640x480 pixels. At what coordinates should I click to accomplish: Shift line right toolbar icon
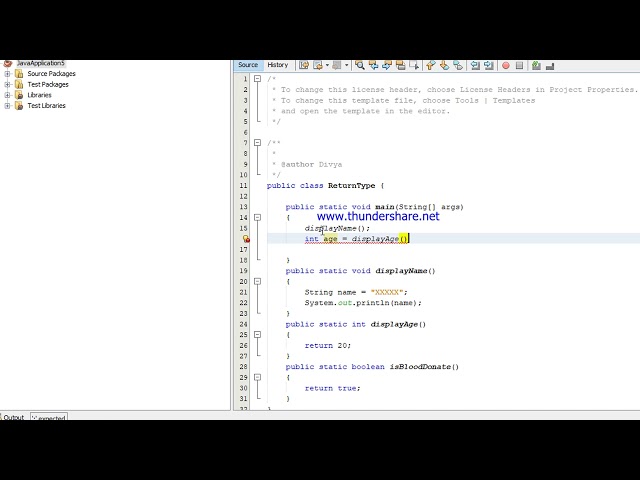point(489,65)
